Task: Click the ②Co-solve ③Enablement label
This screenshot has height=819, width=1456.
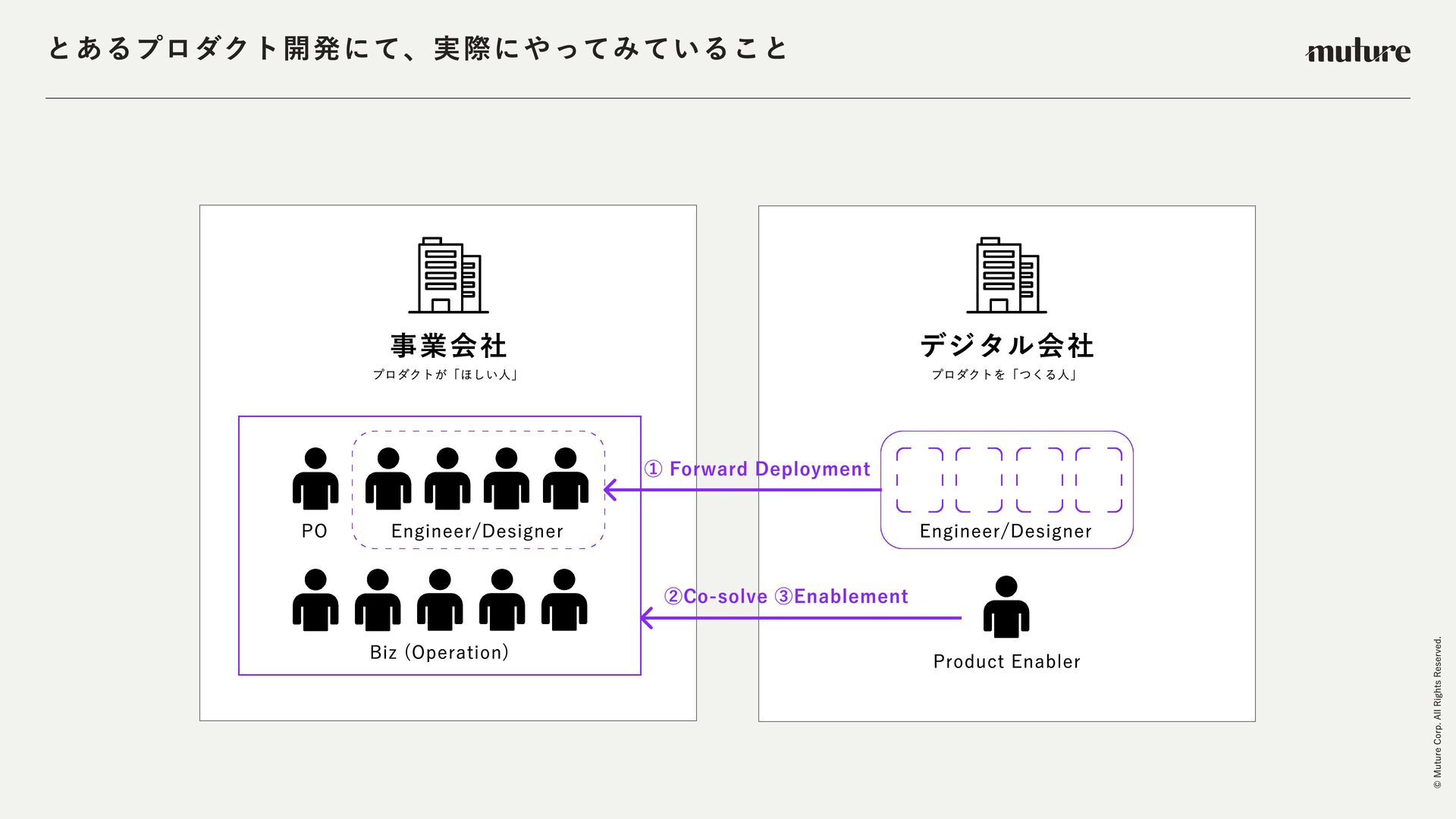Action: (x=786, y=597)
